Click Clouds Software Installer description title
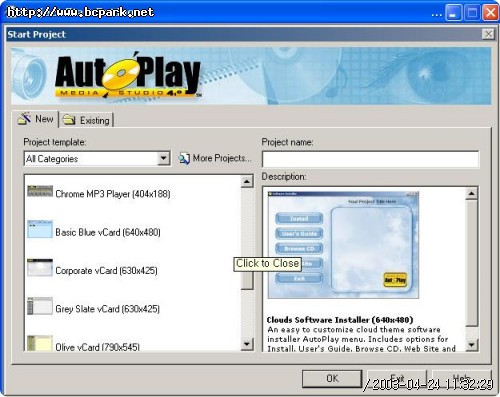Screen dimensions: 500x397 tap(340, 320)
